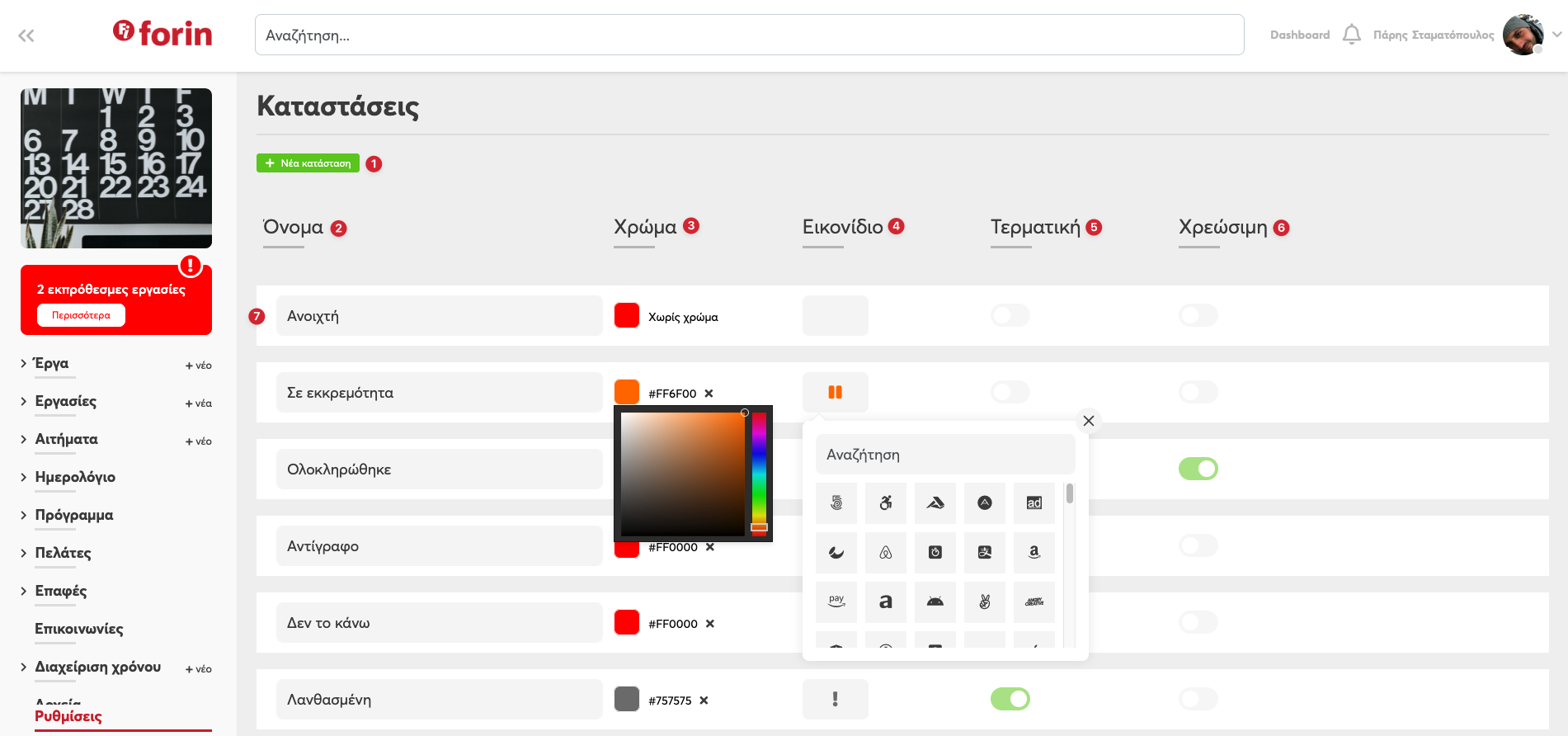Pick the accessible wheelchair icon
The width and height of the screenshot is (1568, 736).
[885, 503]
